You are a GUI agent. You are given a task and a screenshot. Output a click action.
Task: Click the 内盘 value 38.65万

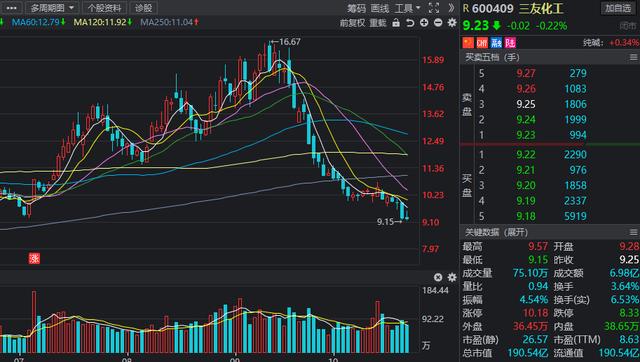(622, 326)
